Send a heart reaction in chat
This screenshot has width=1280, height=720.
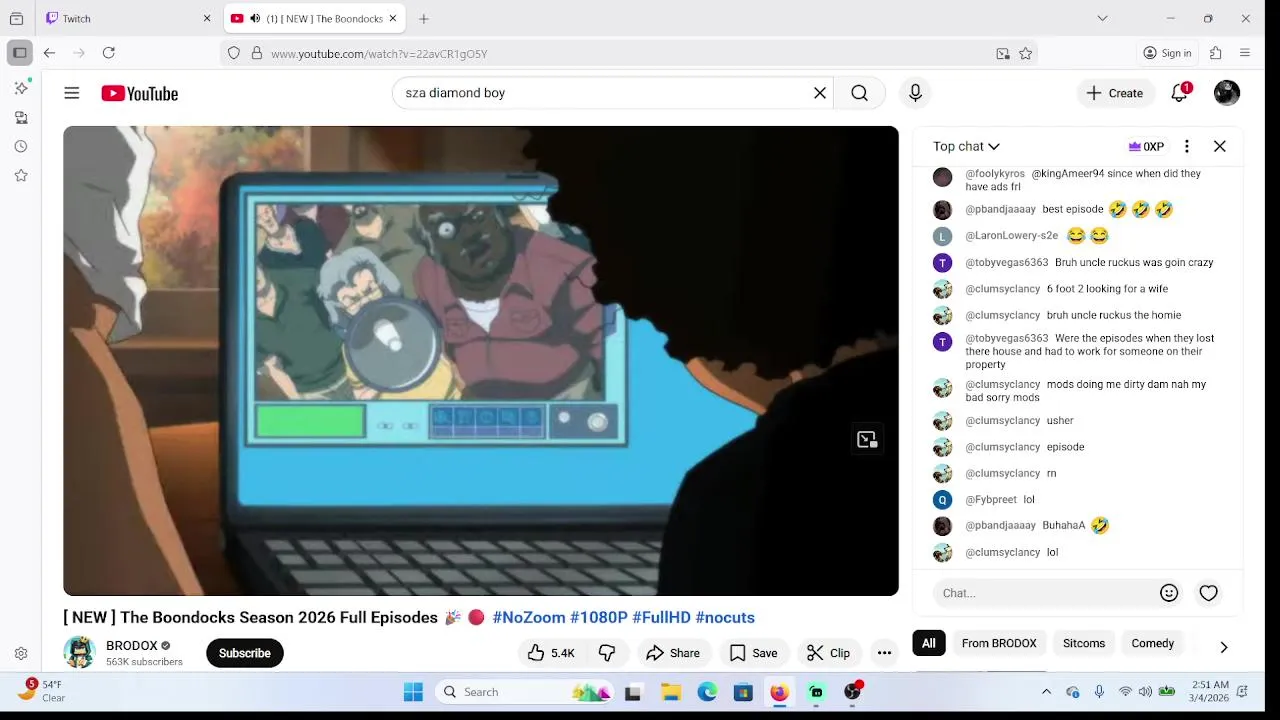(x=1208, y=593)
